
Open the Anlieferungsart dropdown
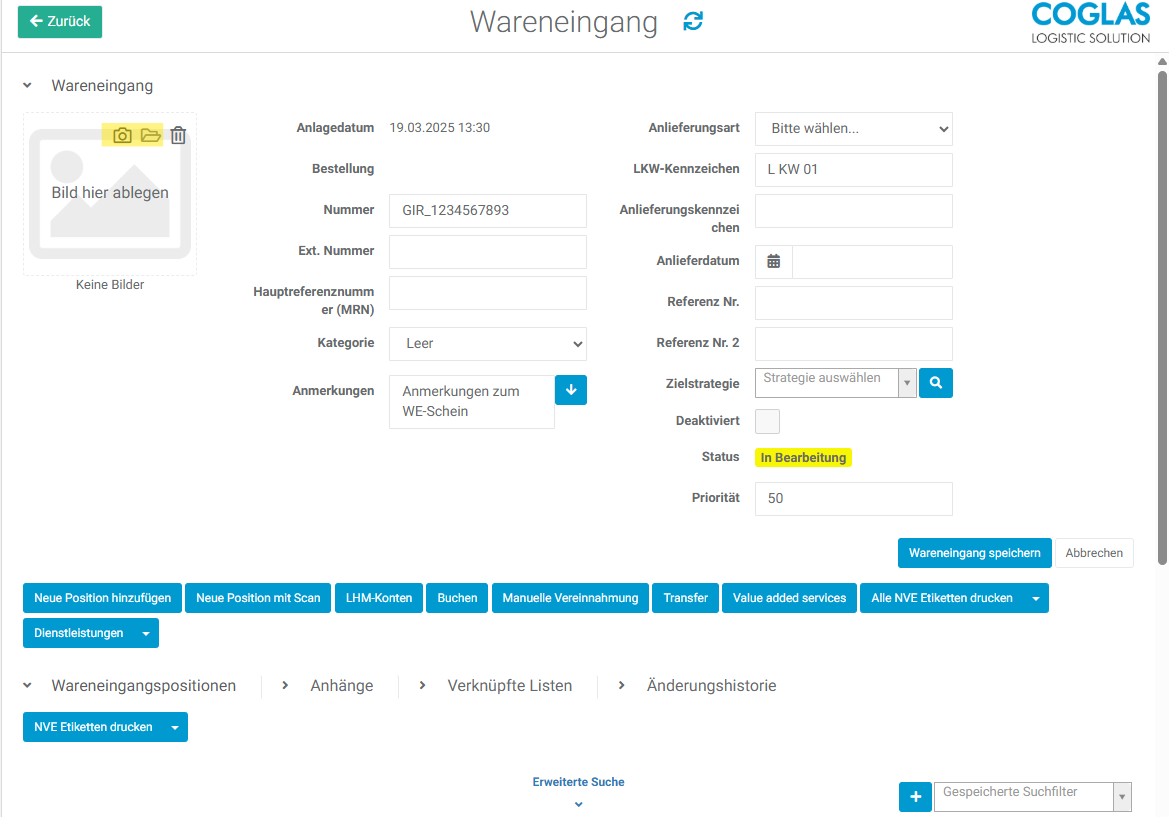853,128
